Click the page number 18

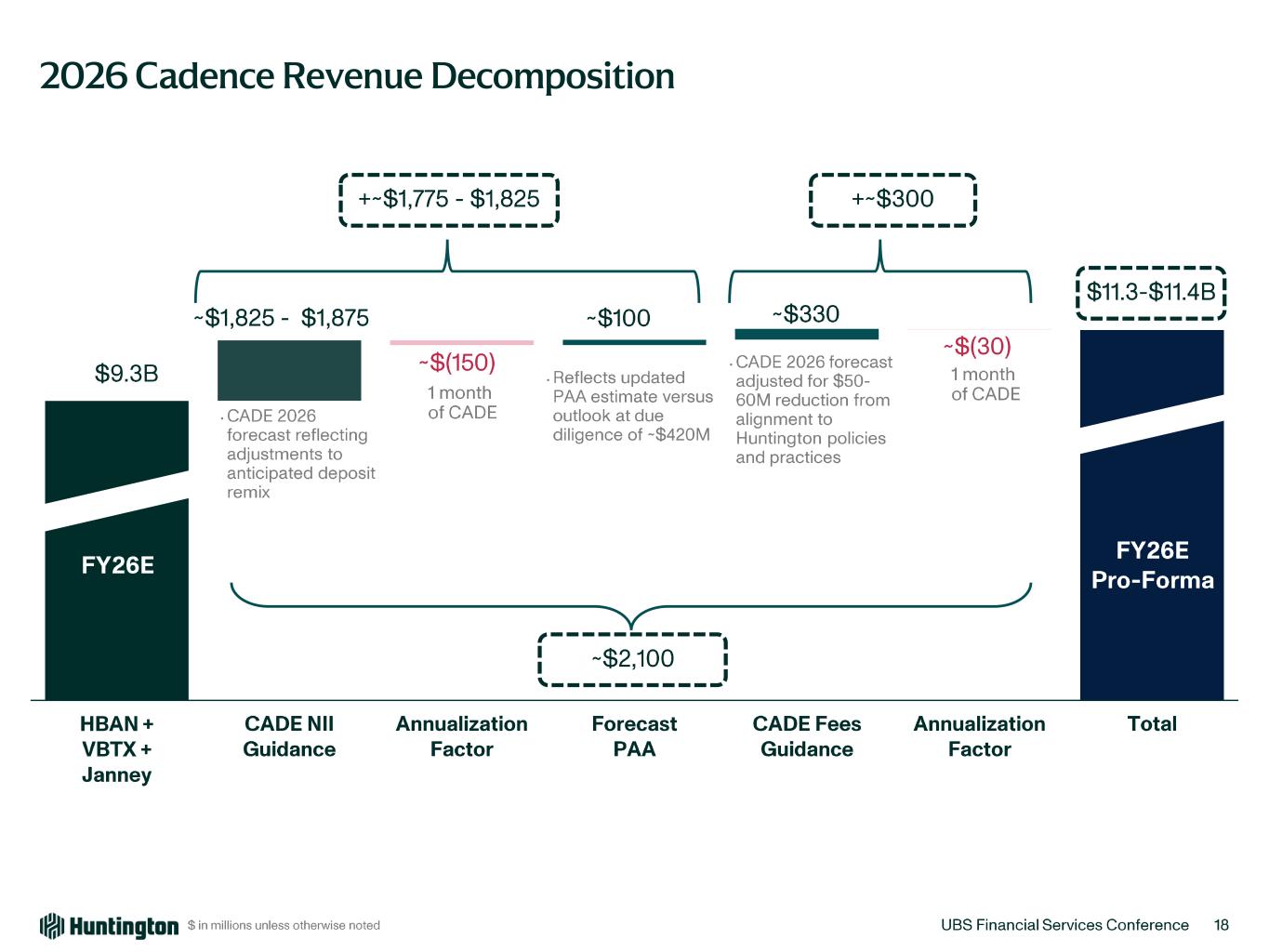click(1222, 925)
